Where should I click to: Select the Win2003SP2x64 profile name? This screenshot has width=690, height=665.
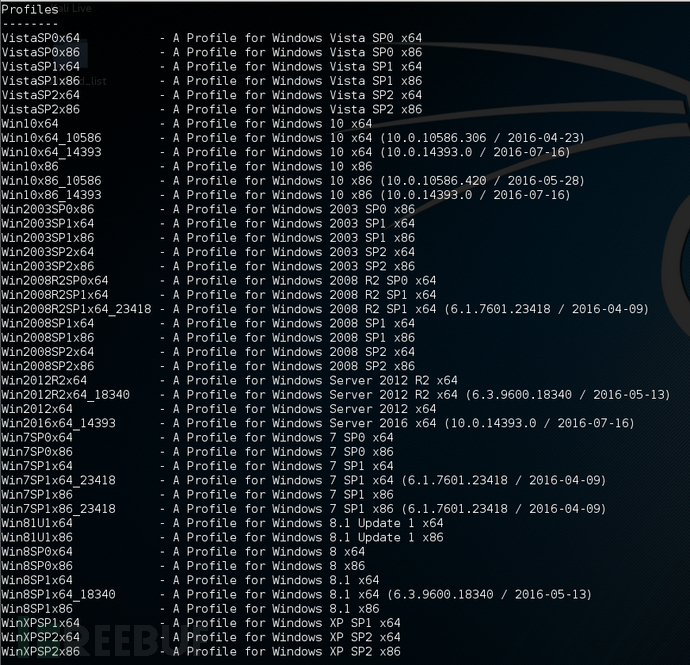(x=48, y=252)
